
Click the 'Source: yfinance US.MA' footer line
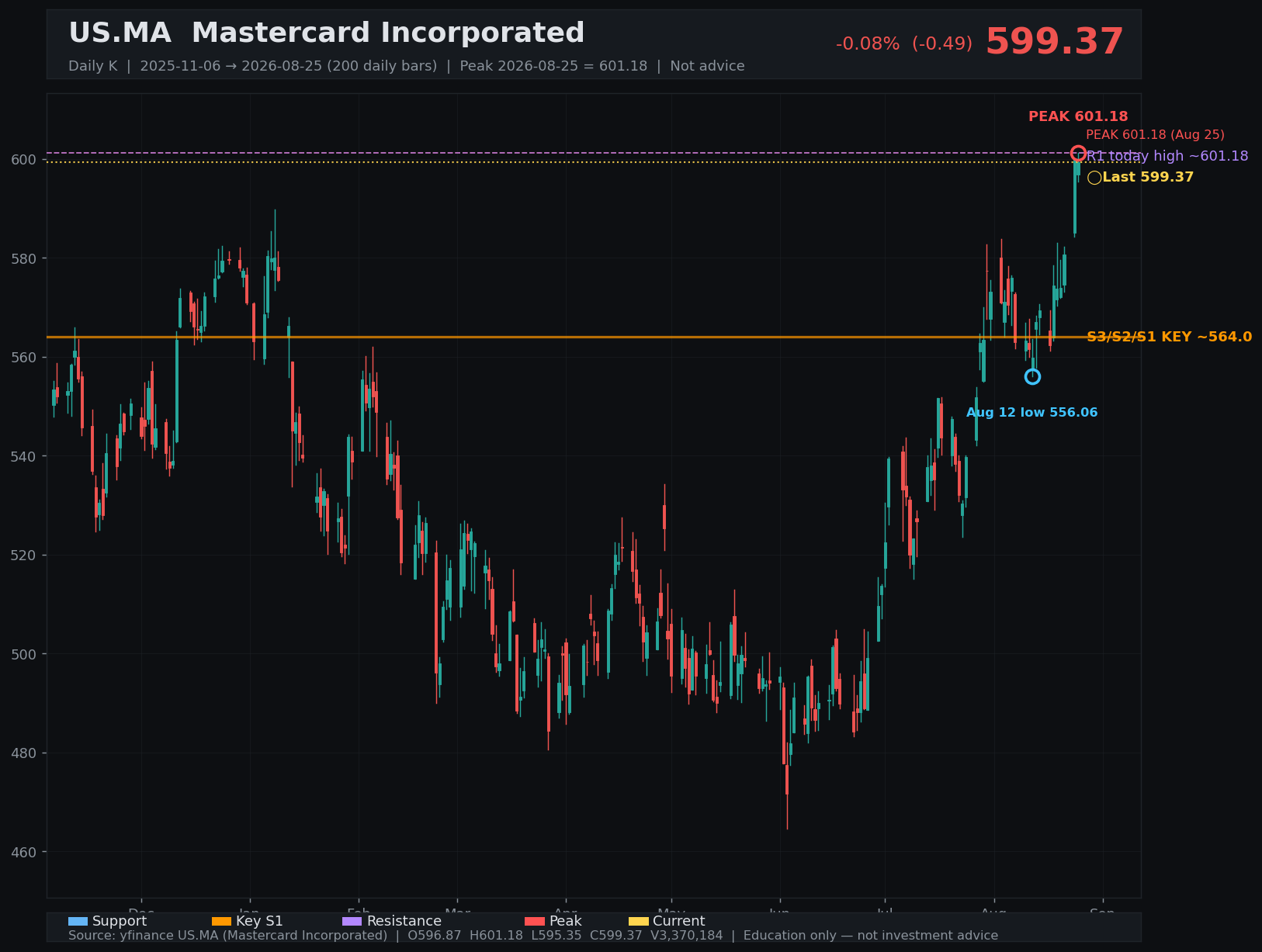click(533, 936)
